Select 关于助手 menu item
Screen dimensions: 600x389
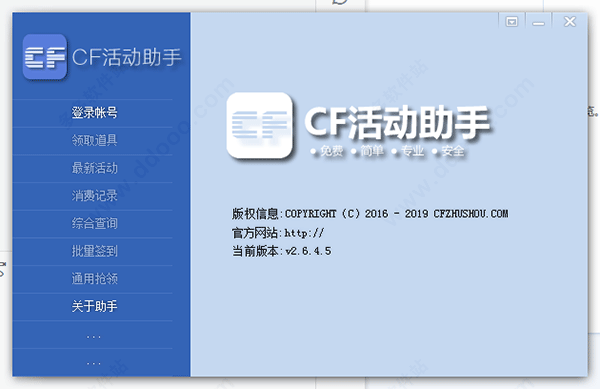coord(94,306)
